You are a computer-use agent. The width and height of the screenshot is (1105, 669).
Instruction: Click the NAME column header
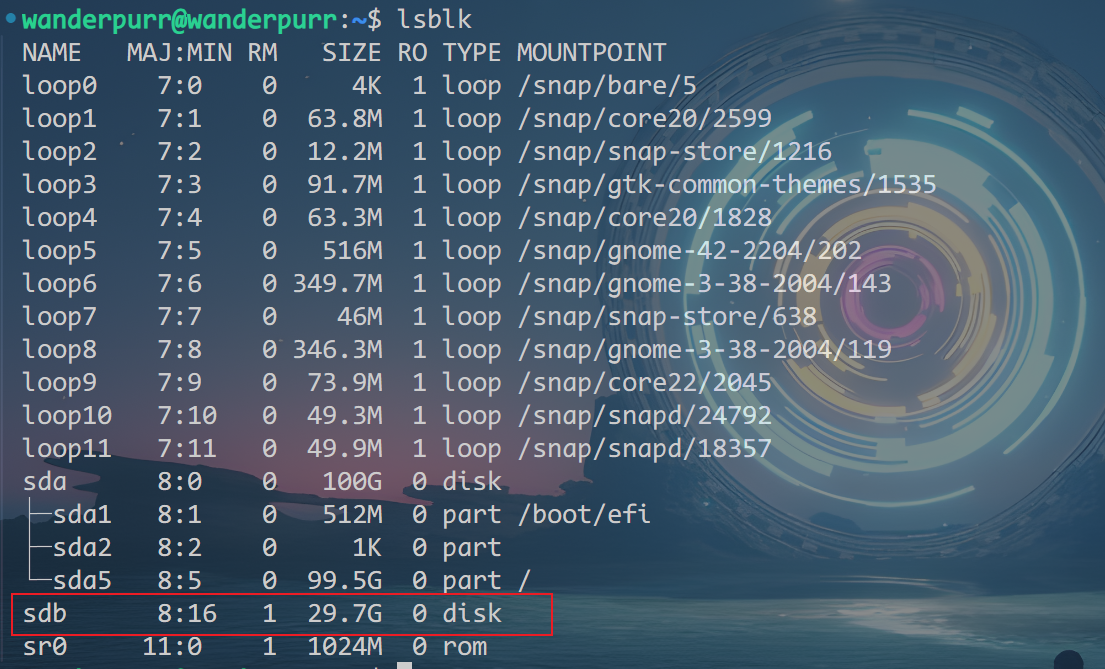[x=51, y=53]
